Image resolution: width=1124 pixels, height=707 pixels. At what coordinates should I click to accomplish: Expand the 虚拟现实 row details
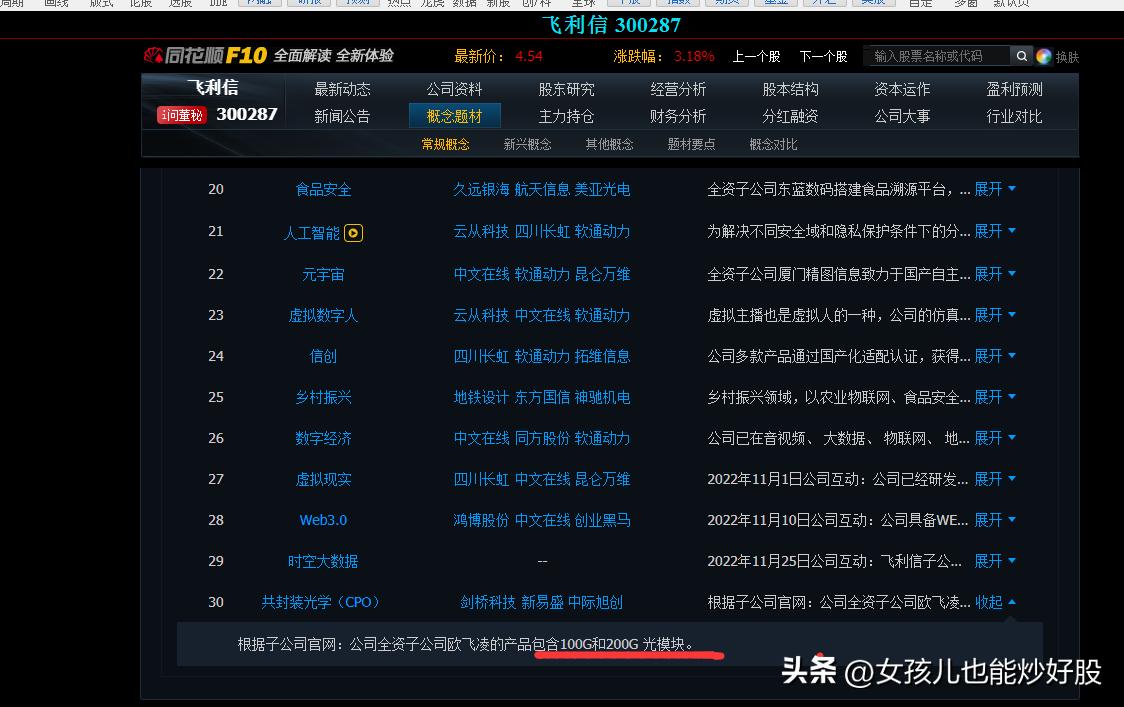pos(995,478)
